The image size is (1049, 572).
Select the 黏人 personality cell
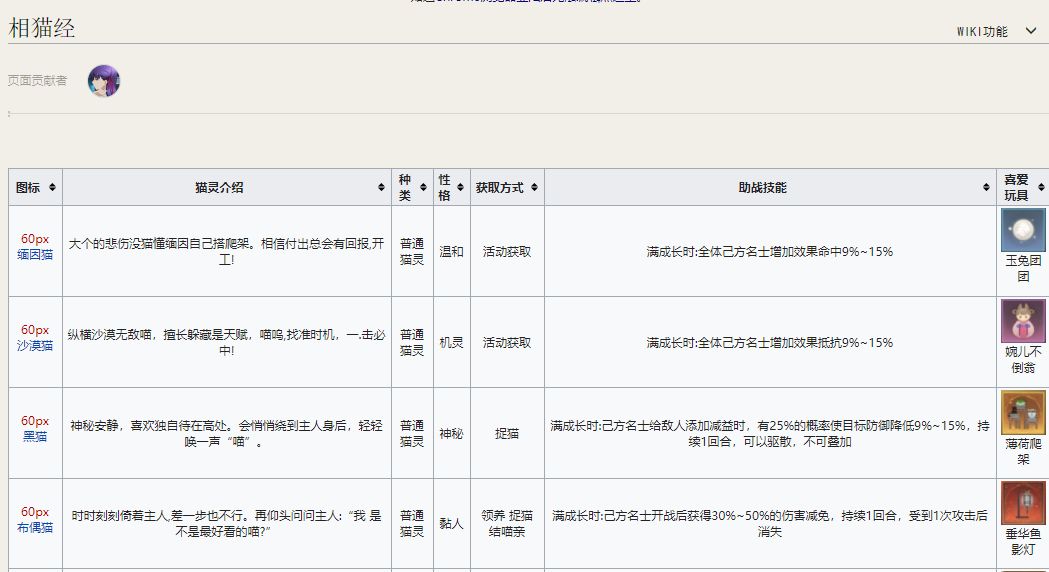(452, 524)
